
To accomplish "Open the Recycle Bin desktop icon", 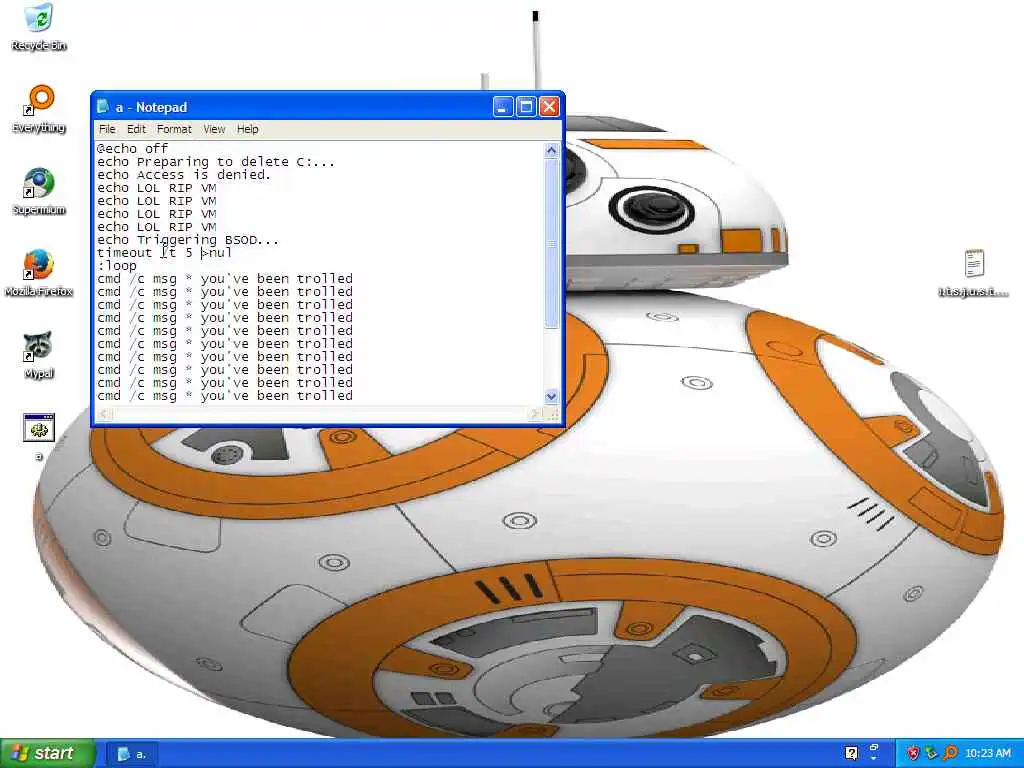I will click(39, 27).
